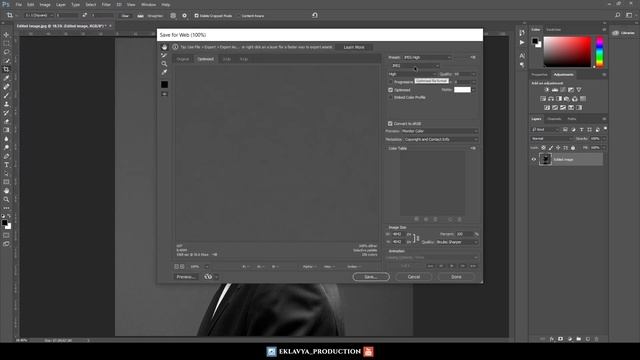Select the Zoom tool in Save for Web dialog
The height and width of the screenshot is (360, 640).
[164, 64]
